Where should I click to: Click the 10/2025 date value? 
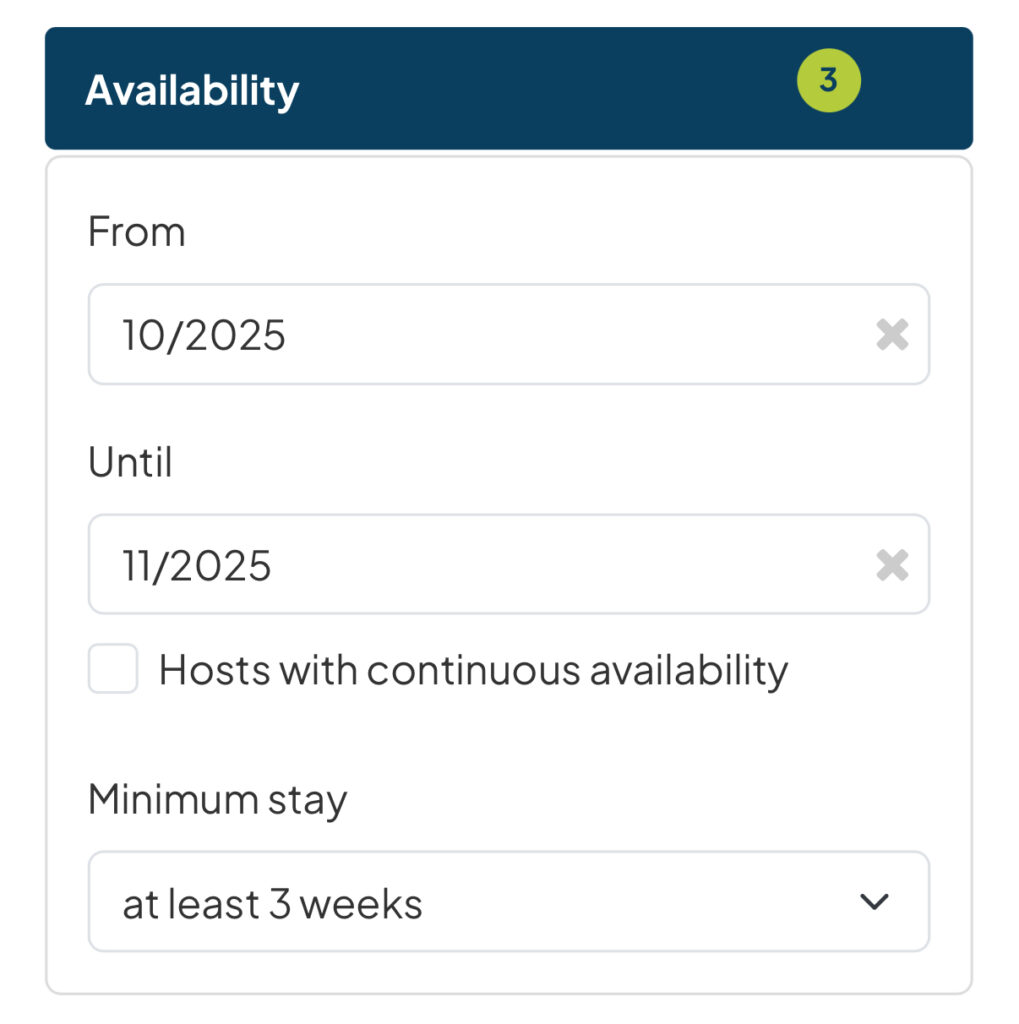click(204, 335)
